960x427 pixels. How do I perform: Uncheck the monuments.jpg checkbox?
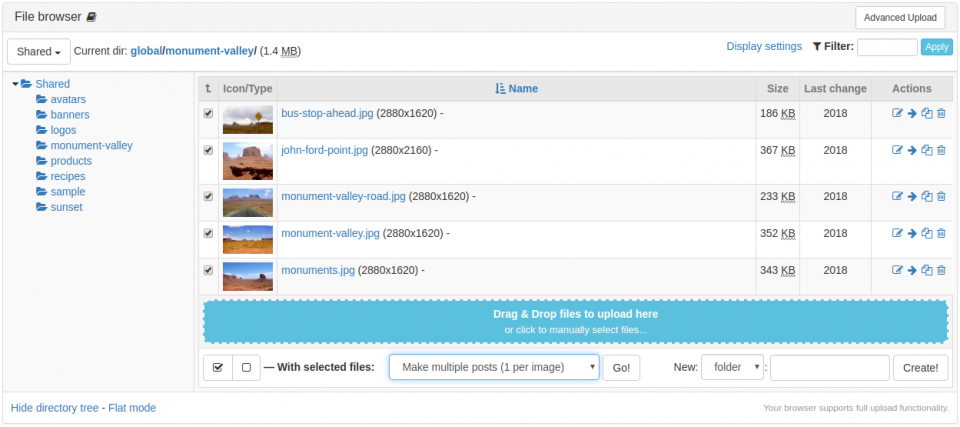pos(208,270)
